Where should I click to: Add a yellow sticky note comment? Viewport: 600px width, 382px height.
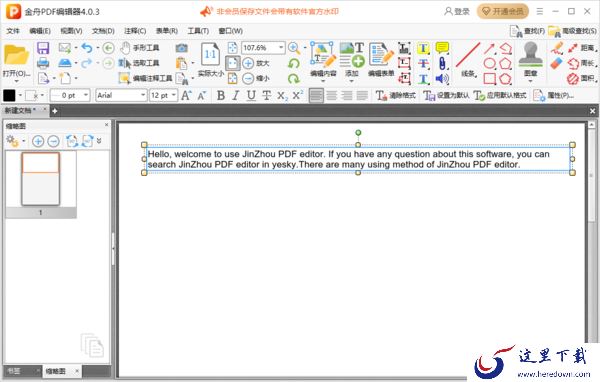click(442, 48)
